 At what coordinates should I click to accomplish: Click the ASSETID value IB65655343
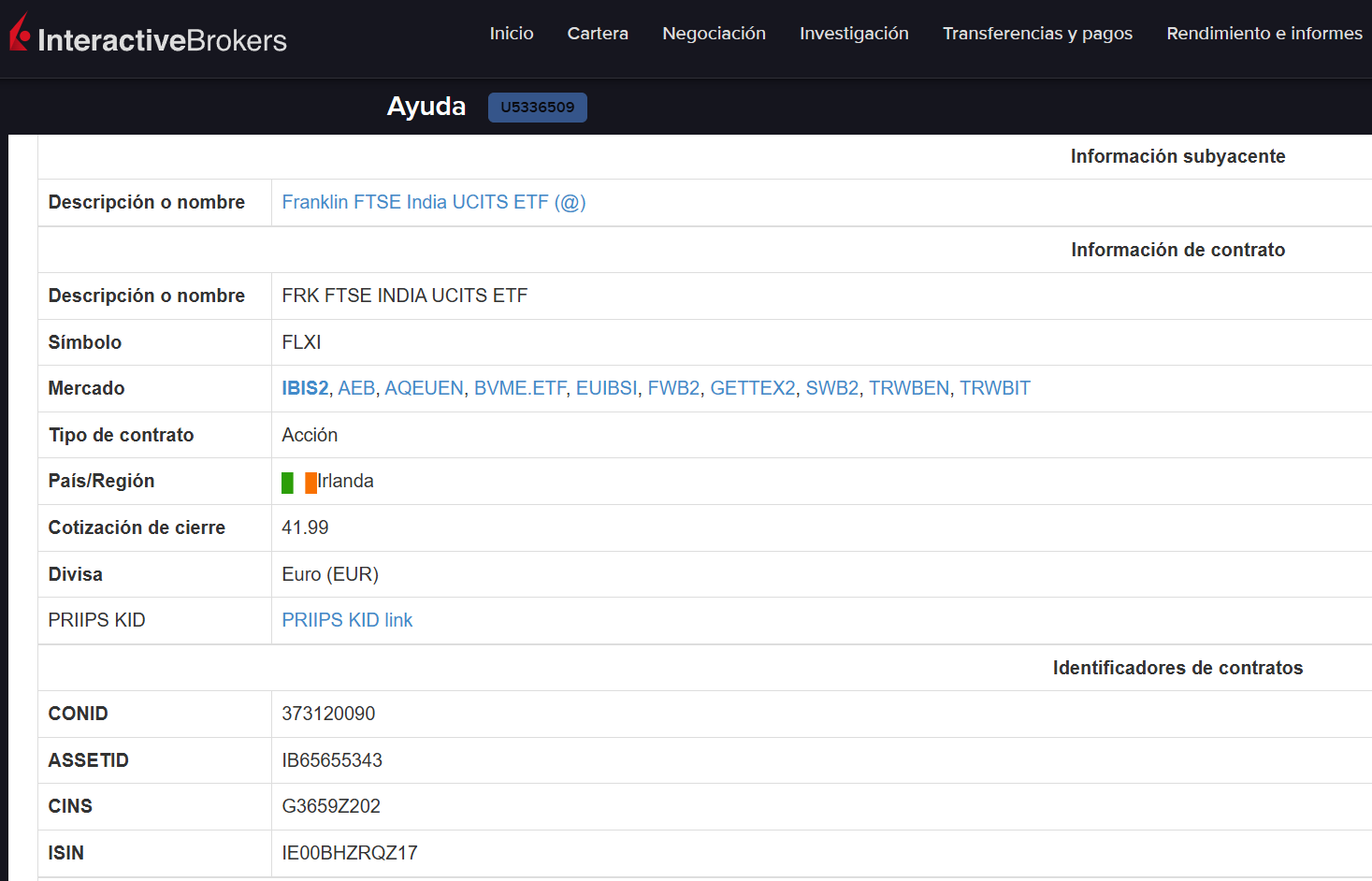(332, 760)
